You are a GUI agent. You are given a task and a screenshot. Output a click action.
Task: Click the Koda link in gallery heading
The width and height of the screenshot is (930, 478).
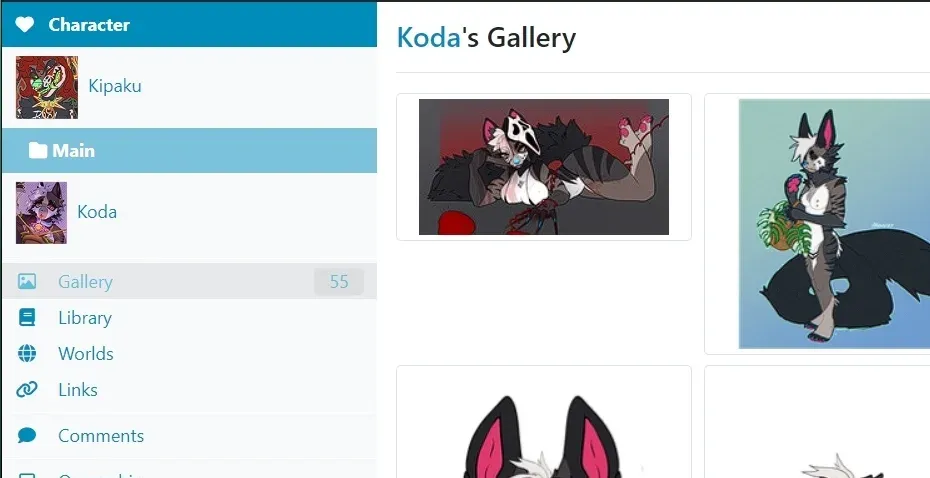pos(429,37)
